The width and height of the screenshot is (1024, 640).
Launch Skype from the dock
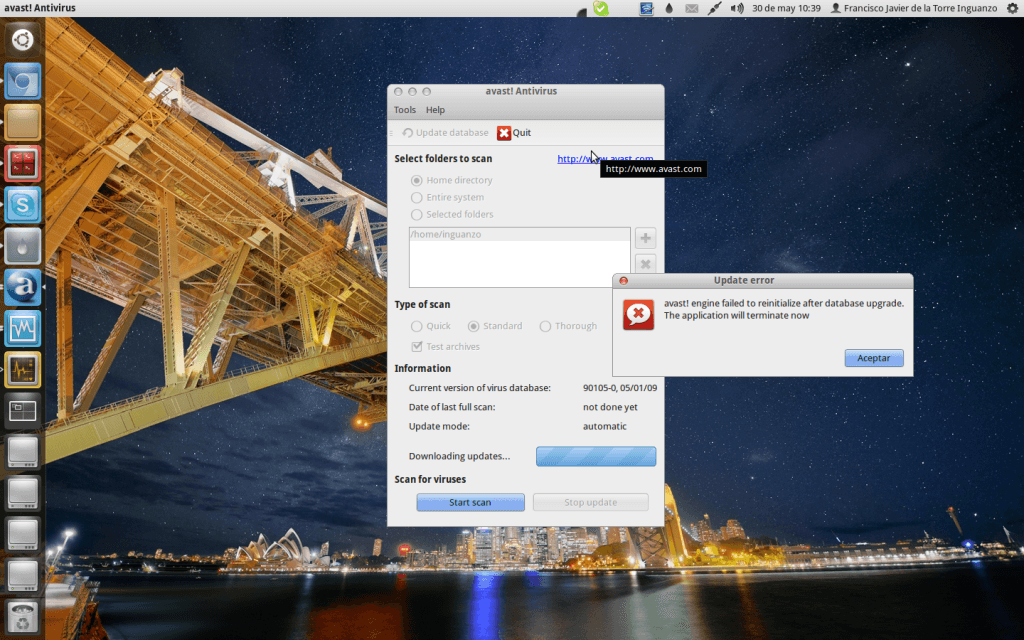pos(22,204)
